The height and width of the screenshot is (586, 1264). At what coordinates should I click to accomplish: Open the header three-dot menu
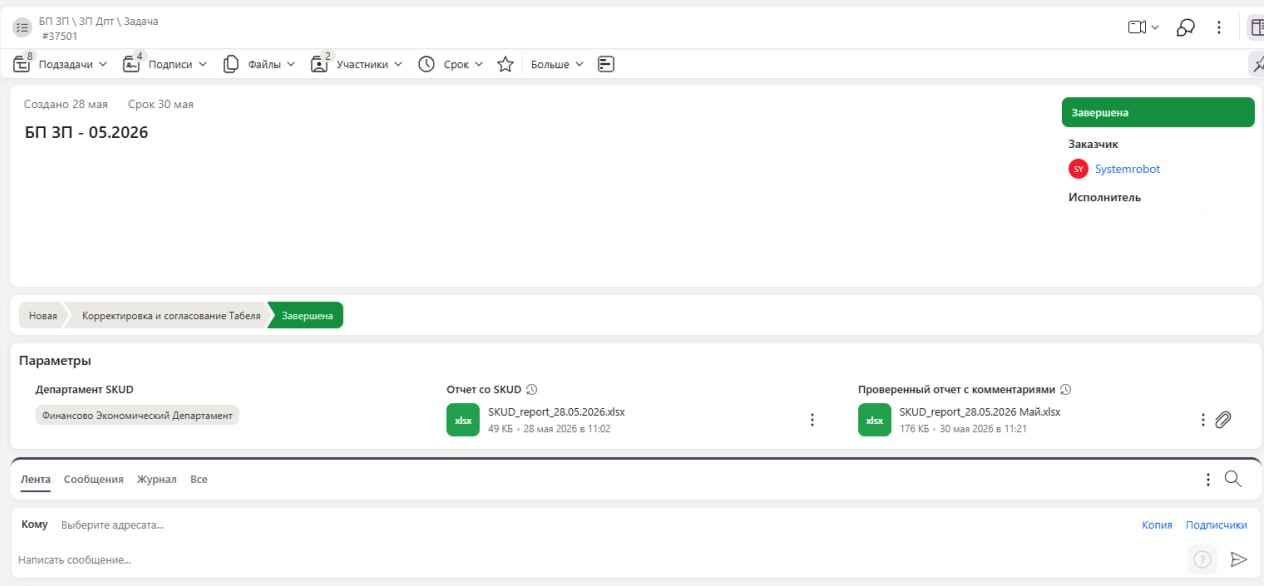click(x=1219, y=28)
